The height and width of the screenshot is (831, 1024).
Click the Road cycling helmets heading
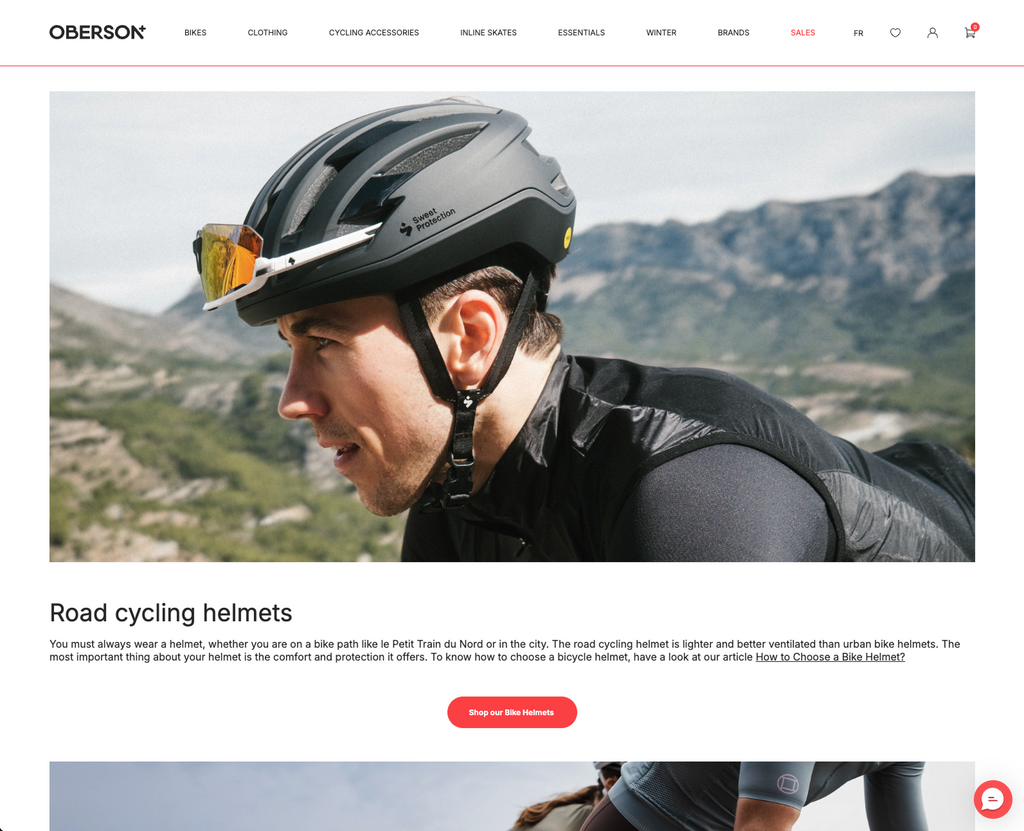click(x=171, y=613)
